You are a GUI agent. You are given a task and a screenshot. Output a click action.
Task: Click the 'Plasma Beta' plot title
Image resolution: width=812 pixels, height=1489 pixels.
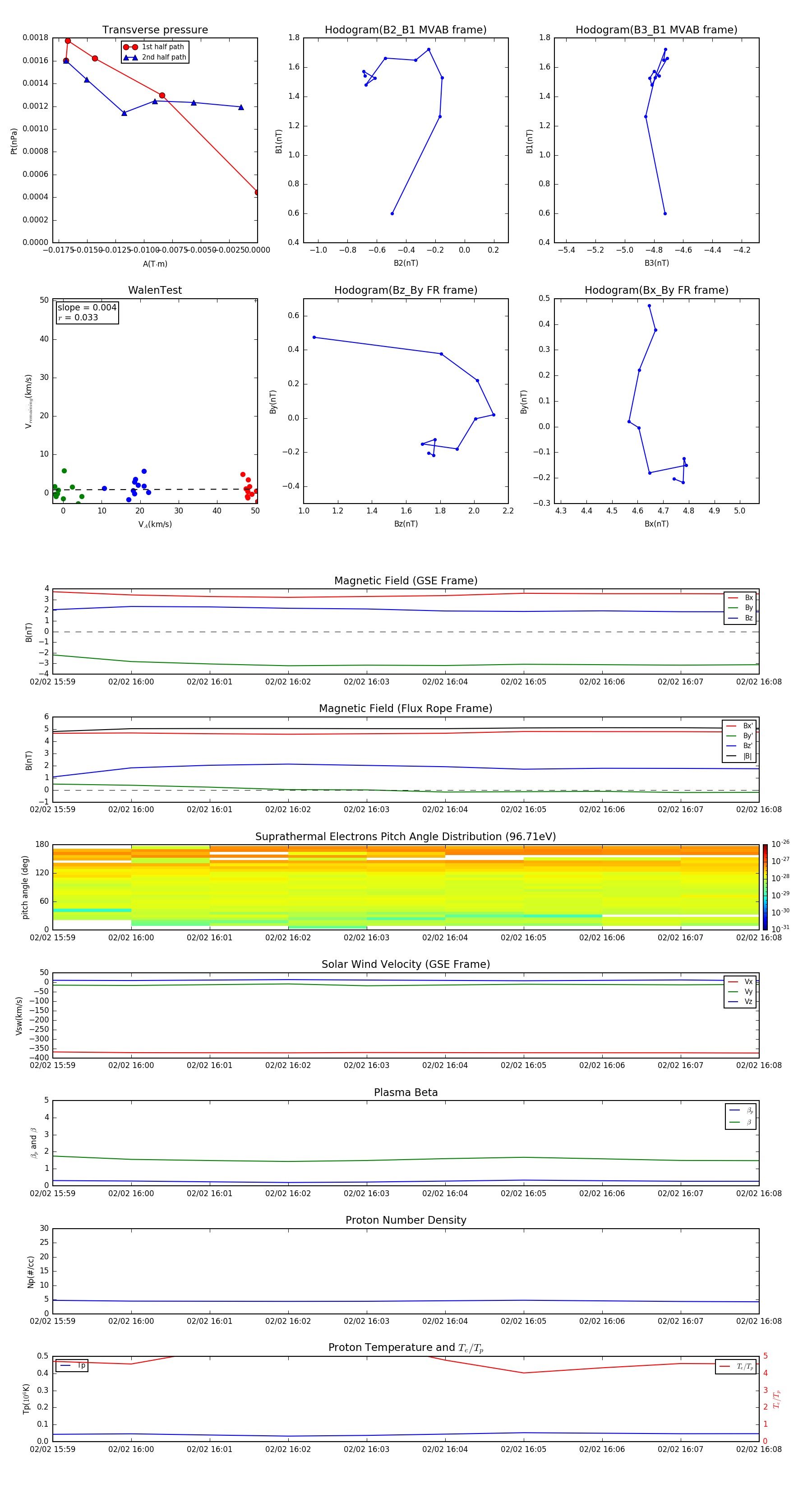tap(406, 1092)
